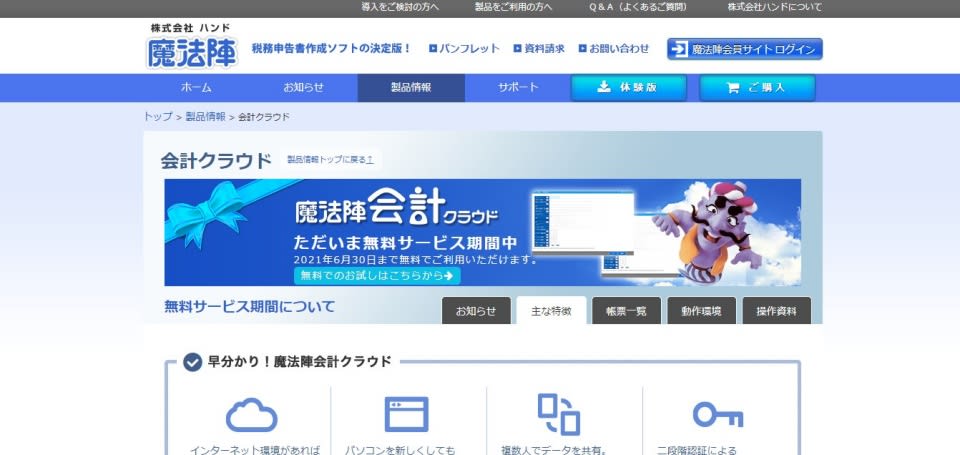
Task: Select the 主な特徴 tab
Action: point(551,310)
